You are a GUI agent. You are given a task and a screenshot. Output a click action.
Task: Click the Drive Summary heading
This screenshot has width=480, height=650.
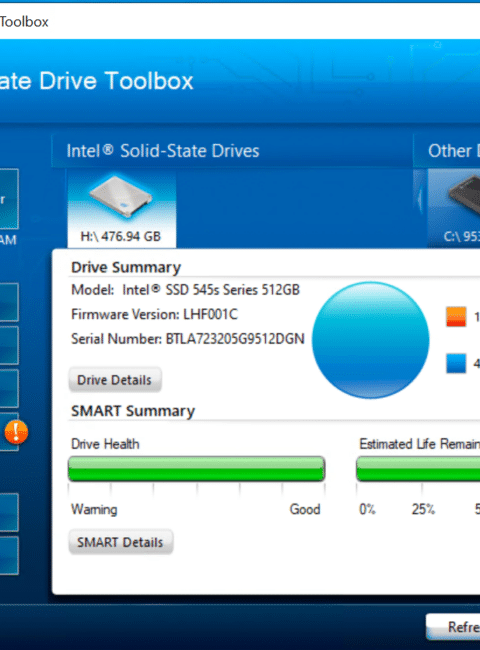126,267
